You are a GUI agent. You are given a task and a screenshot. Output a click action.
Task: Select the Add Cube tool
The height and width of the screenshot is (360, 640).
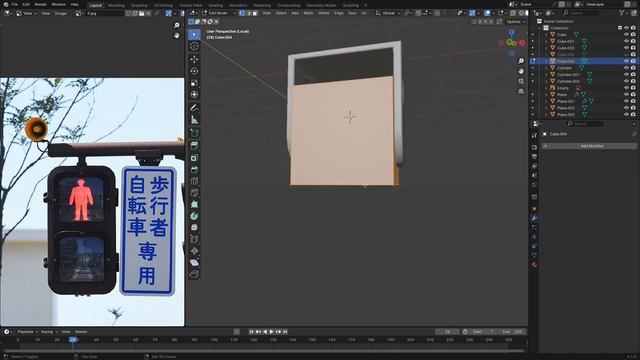pos(194,133)
